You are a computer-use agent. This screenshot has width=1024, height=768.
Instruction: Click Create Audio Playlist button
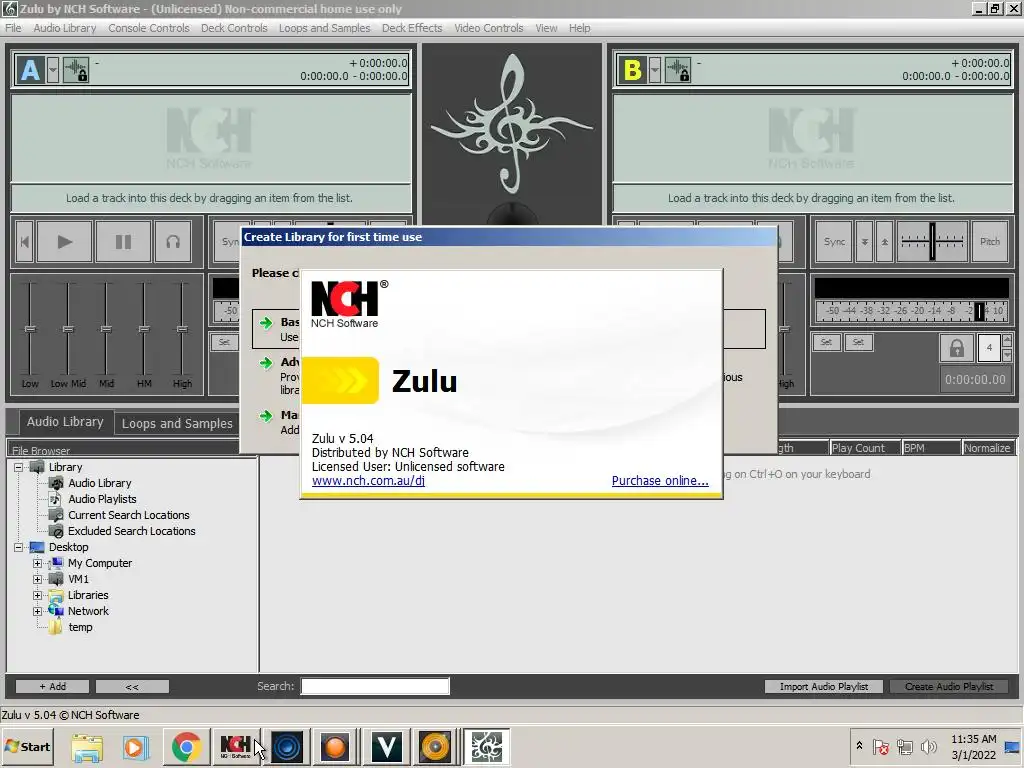point(948,686)
